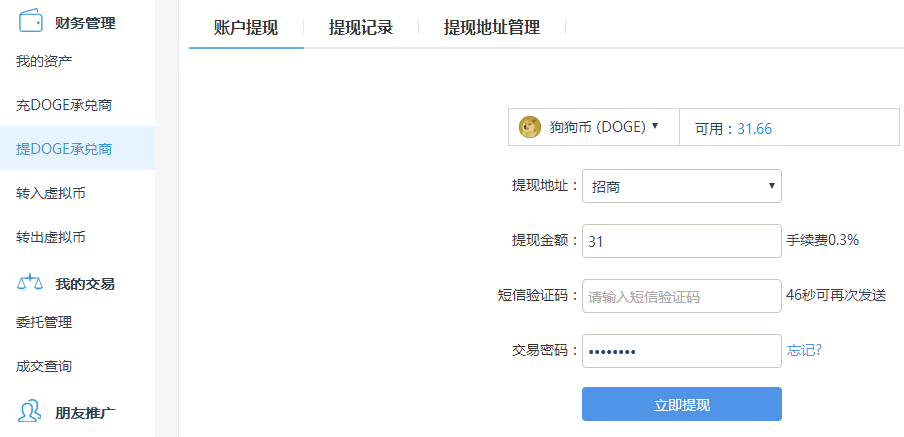Open the 狗狗币 (DOGE) currency dropdown

point(594,127)
